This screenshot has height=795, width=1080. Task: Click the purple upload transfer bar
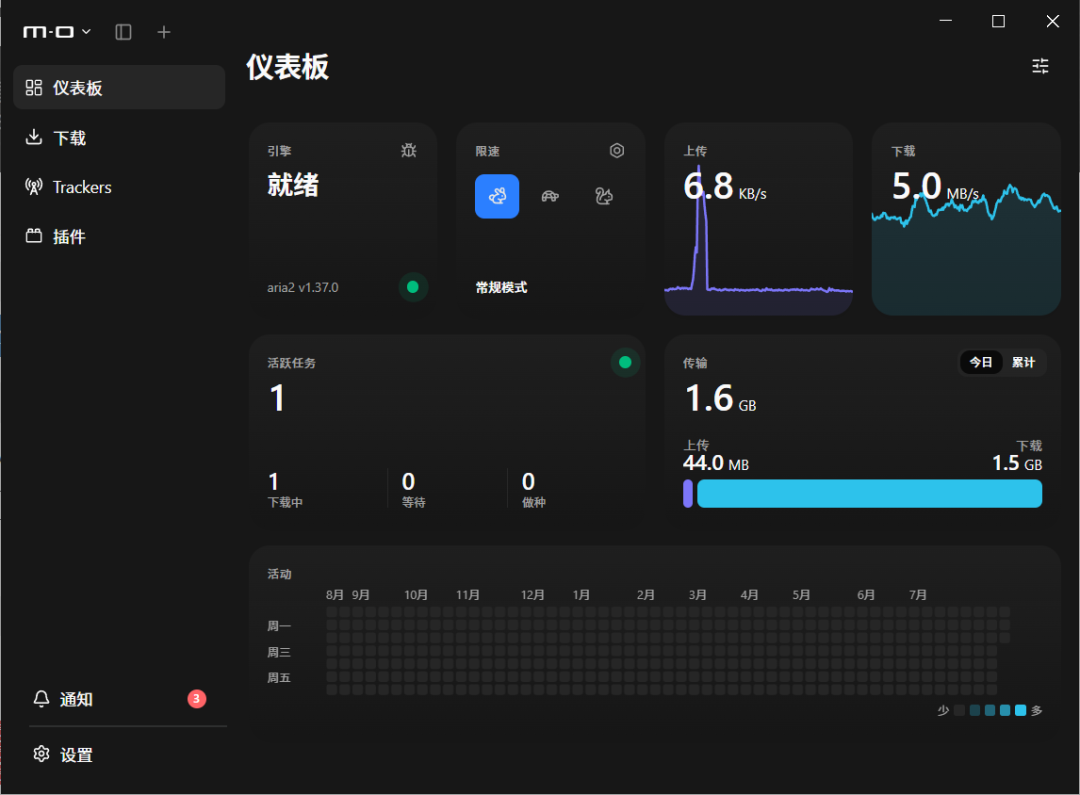click(687, 494)
